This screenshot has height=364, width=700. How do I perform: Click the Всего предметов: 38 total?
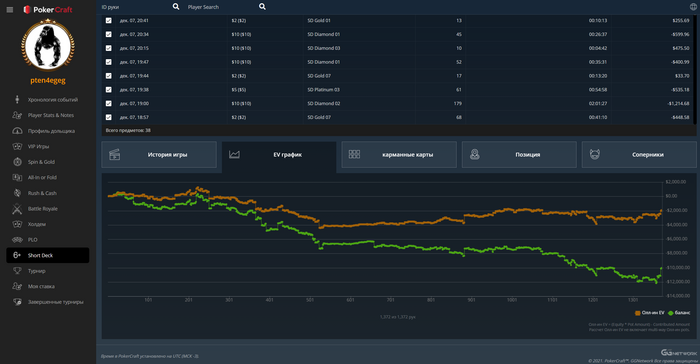128,130
